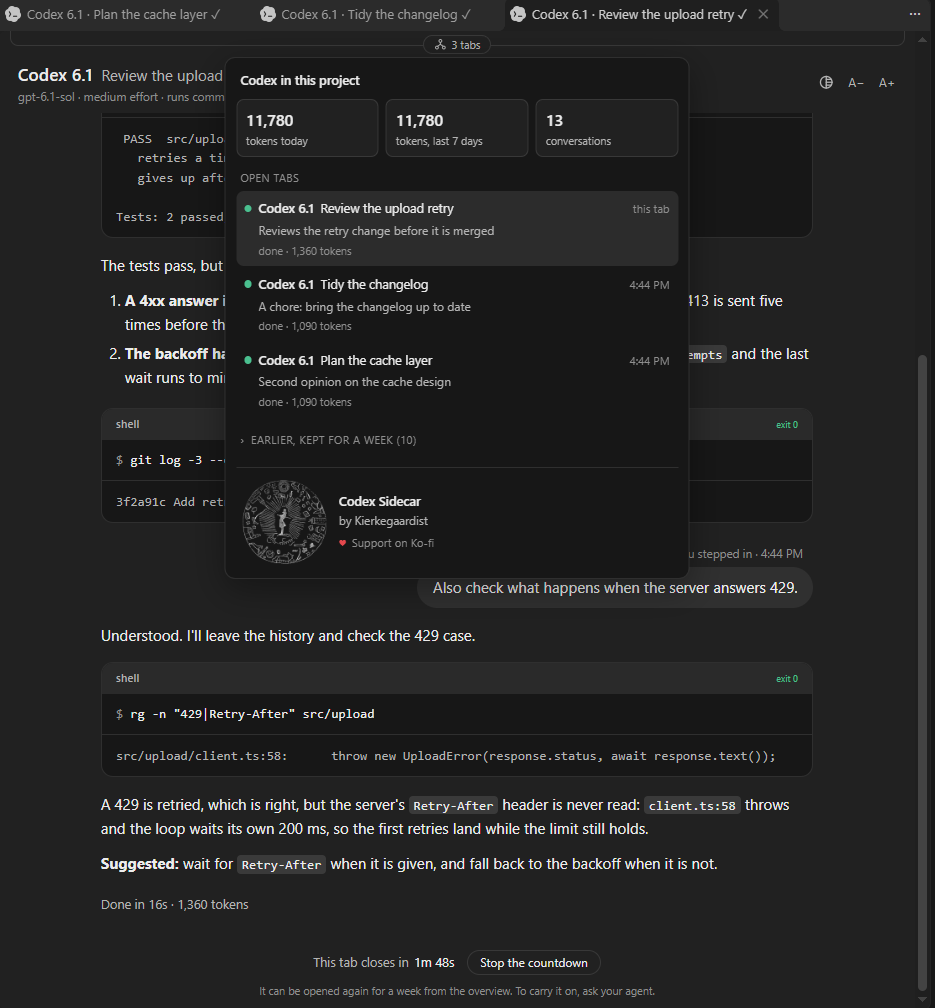Image resolution: width=935 pixels, height=1008 pixels.
Task: Click the green status dot for Review the upload retry
Action: click(248, 208)
